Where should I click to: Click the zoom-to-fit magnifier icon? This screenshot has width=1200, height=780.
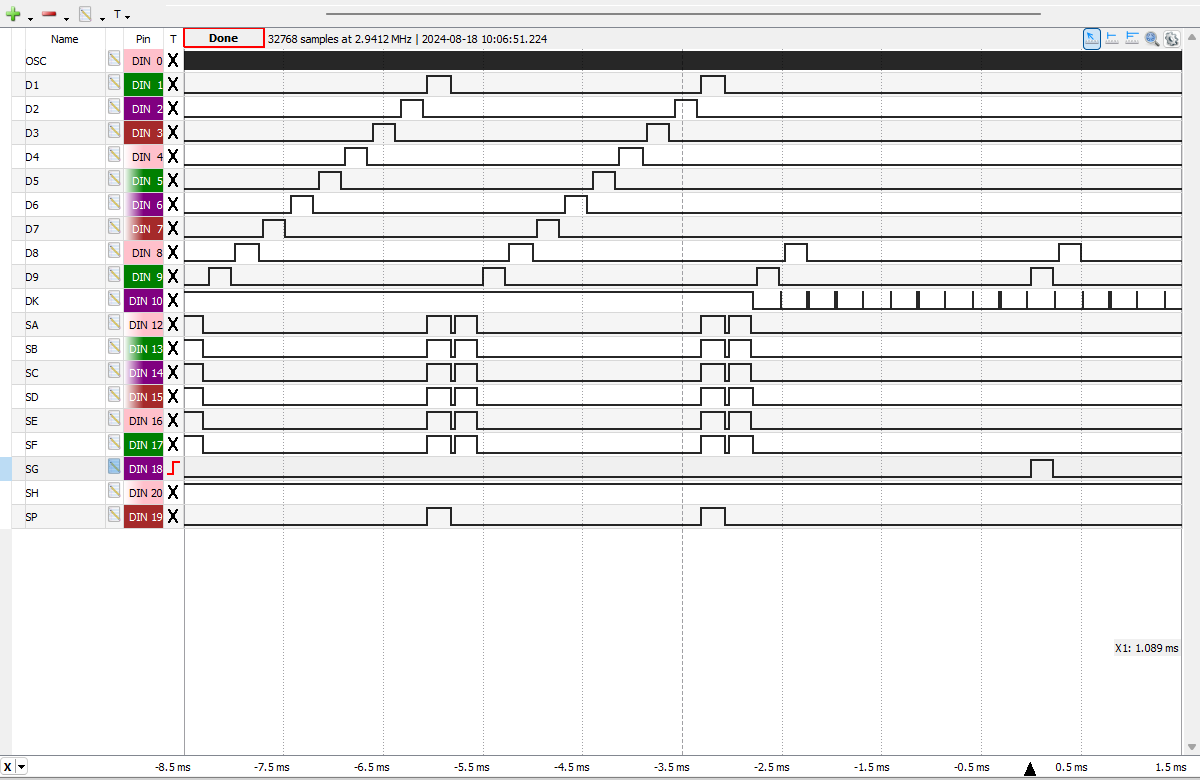pos(1152,38)
